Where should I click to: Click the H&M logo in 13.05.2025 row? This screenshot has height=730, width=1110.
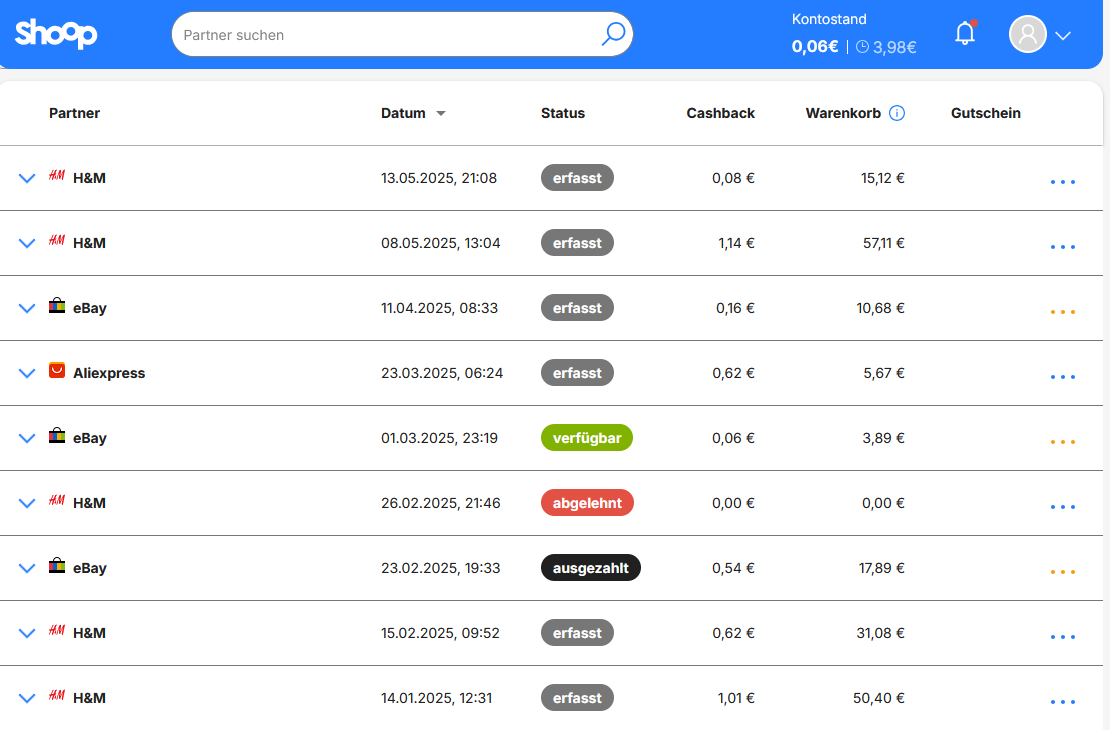[x=57, y=176]
